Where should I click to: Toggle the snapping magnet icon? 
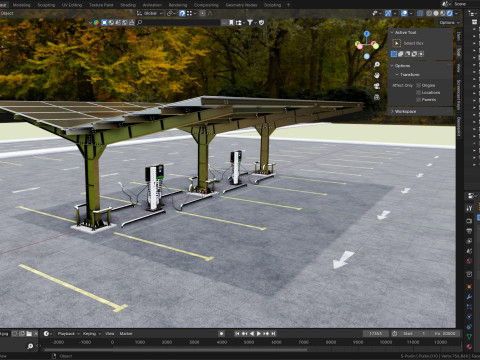pos(182,13)
